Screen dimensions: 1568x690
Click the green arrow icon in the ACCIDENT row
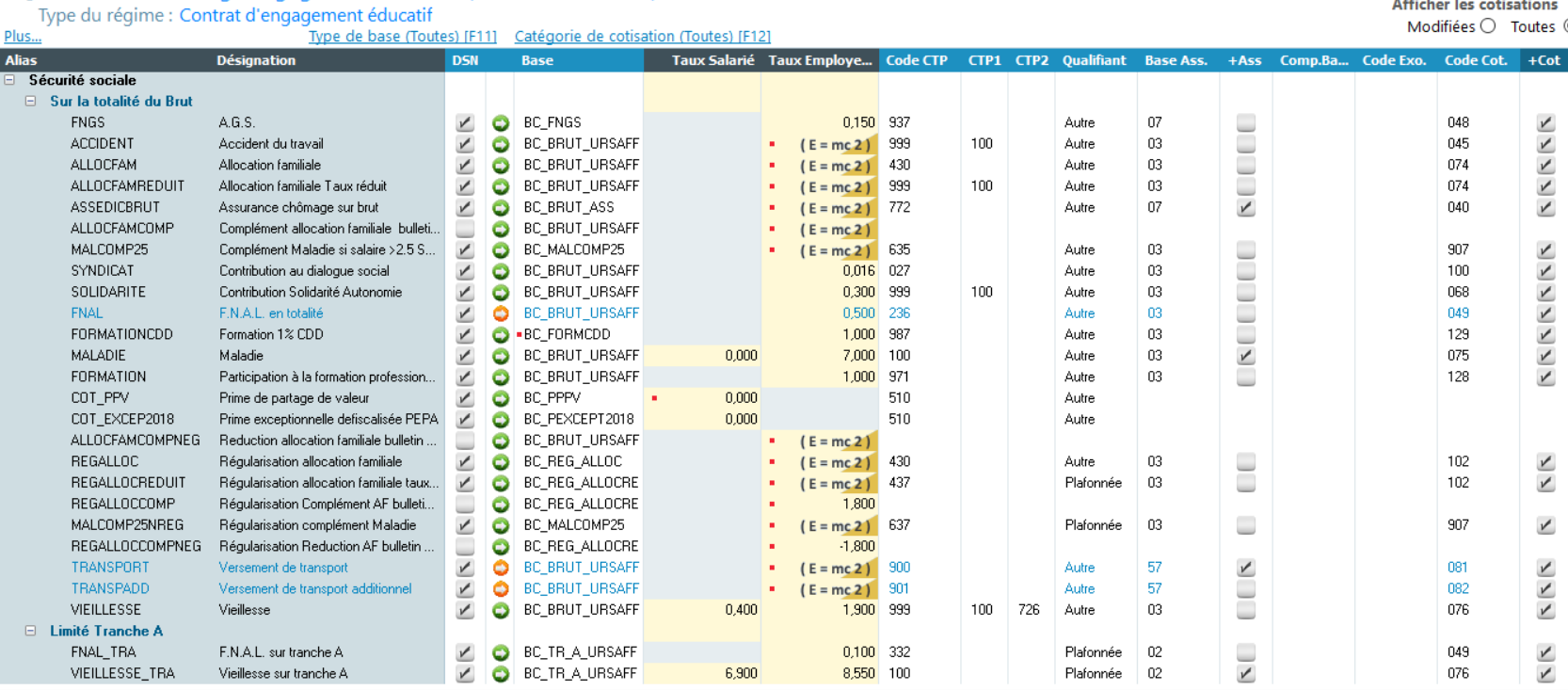coord(501,144)
